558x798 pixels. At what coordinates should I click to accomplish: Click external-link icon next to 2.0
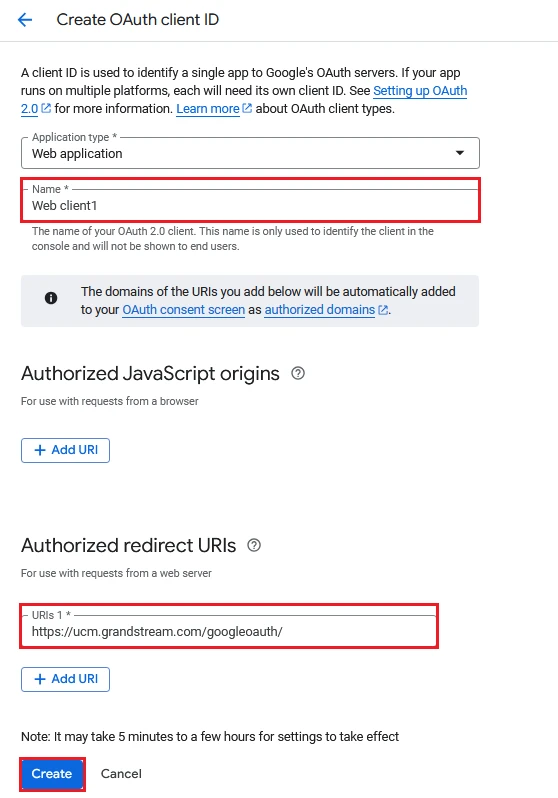click(x=46, y=108)
